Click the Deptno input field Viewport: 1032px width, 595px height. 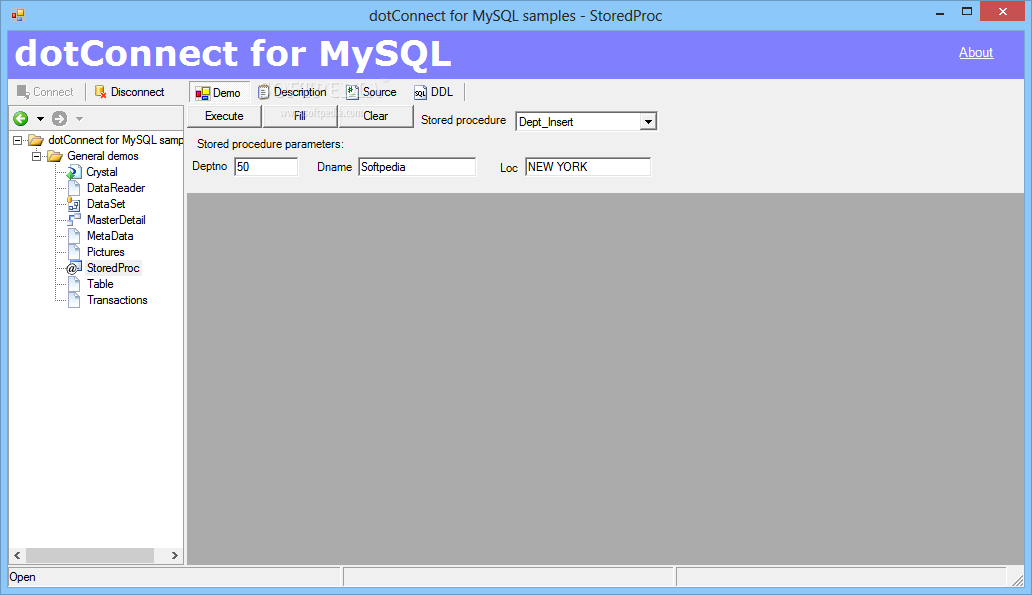(266, 167)
